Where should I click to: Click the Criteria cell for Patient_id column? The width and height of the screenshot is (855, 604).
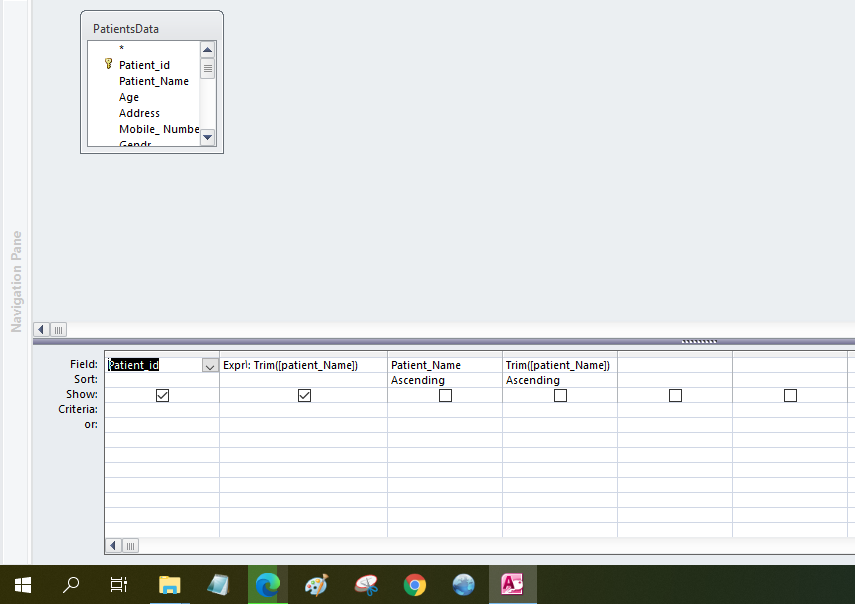coord(162,410)
